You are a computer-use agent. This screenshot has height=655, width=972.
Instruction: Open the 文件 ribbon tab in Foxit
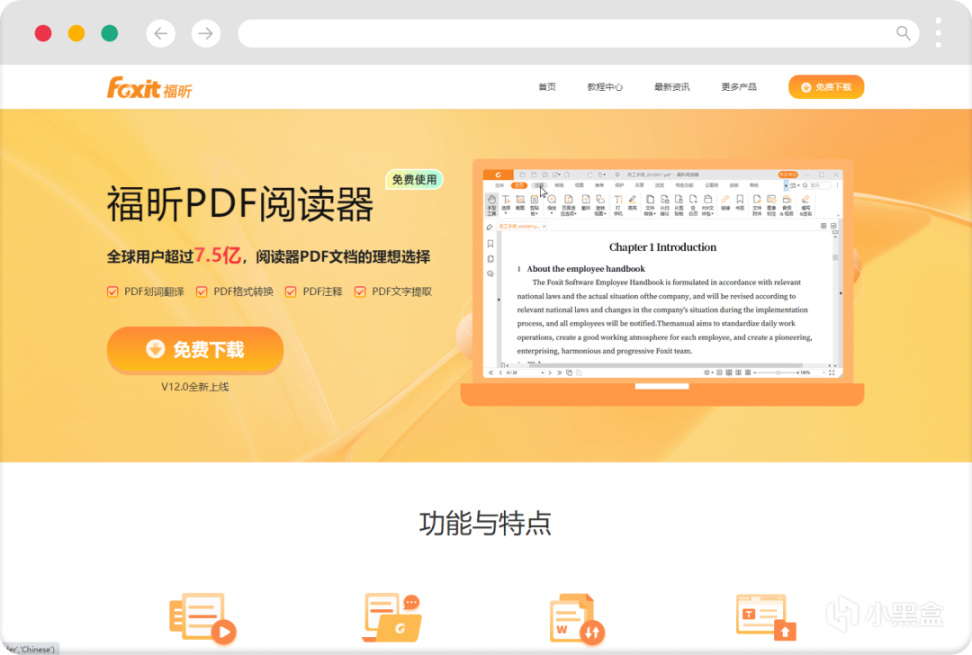tap(500, 185)
